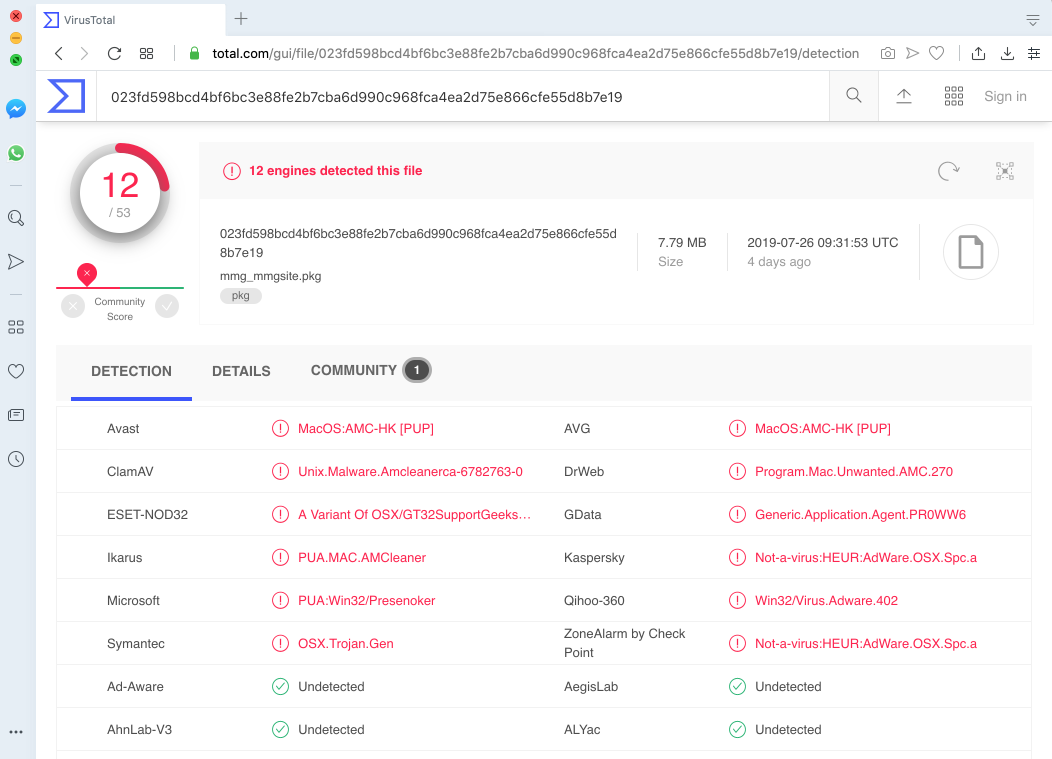Open the sidebar Personal News icon

tap(16, 415)
